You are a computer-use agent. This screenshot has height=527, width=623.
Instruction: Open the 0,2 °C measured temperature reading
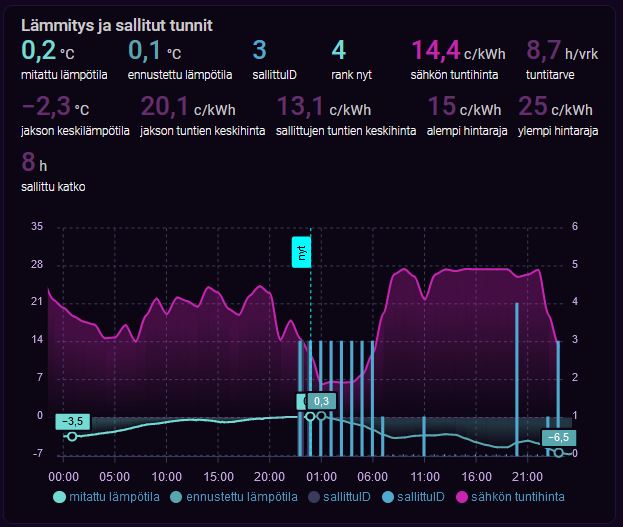click(x=47, y=51)
